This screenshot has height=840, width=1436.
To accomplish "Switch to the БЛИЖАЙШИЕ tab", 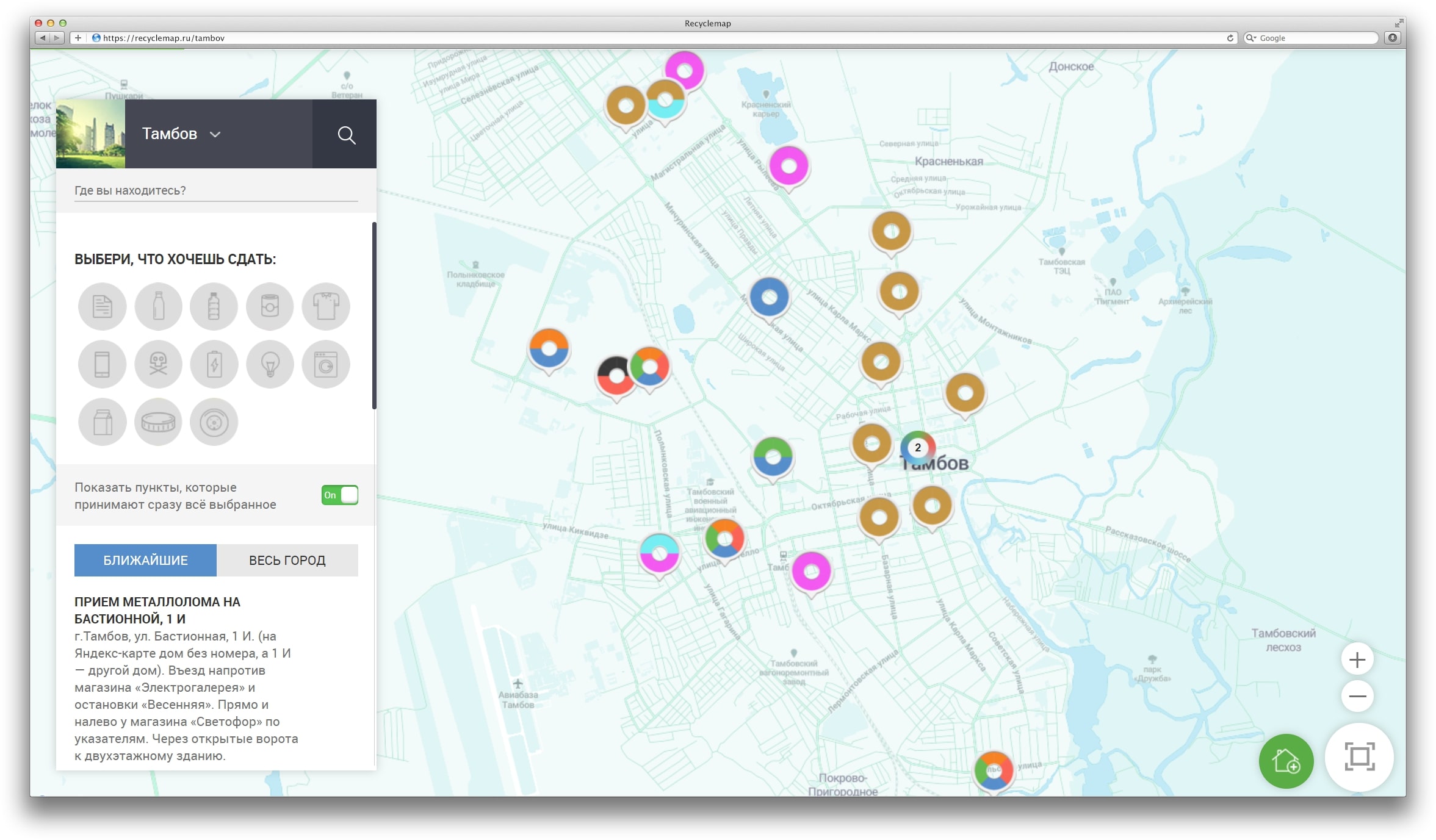I will pos(145,560).
